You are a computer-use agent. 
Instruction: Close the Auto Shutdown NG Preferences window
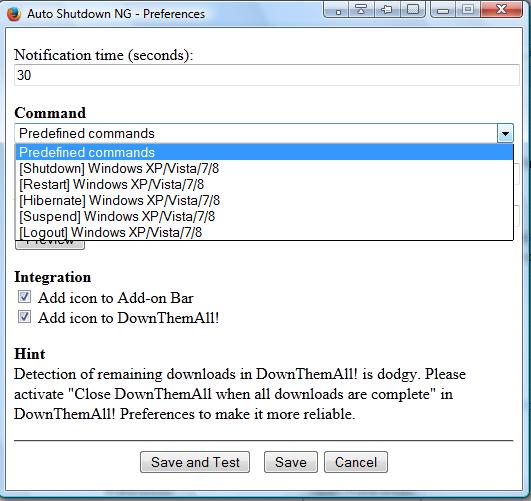coord(502,9)
